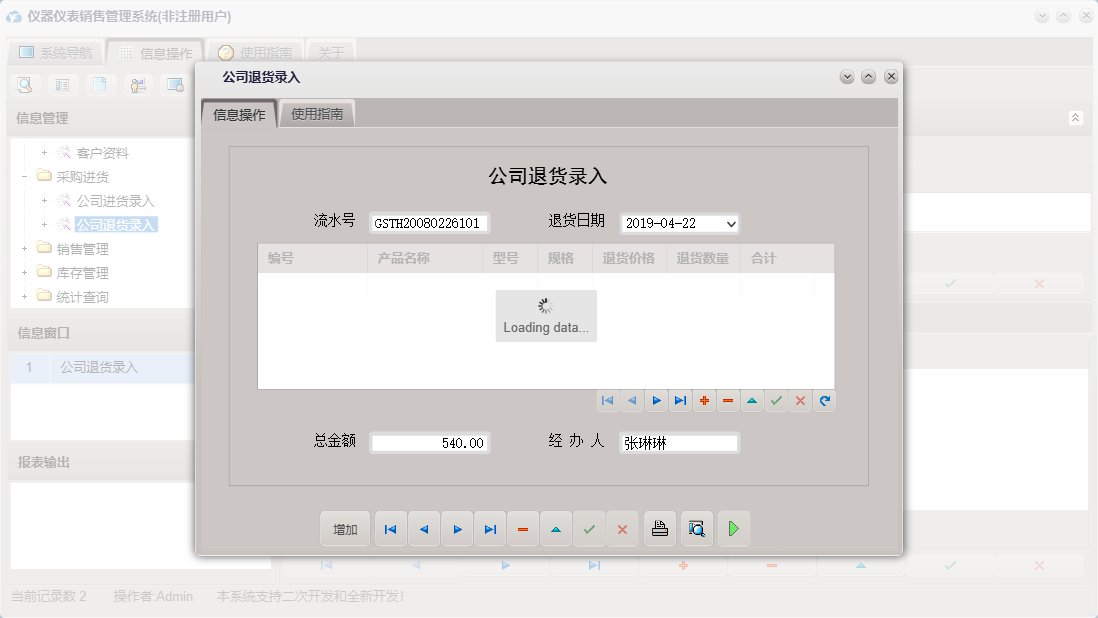Click the 增加 button
1098x618 pixels.
(x=344, y=528)
